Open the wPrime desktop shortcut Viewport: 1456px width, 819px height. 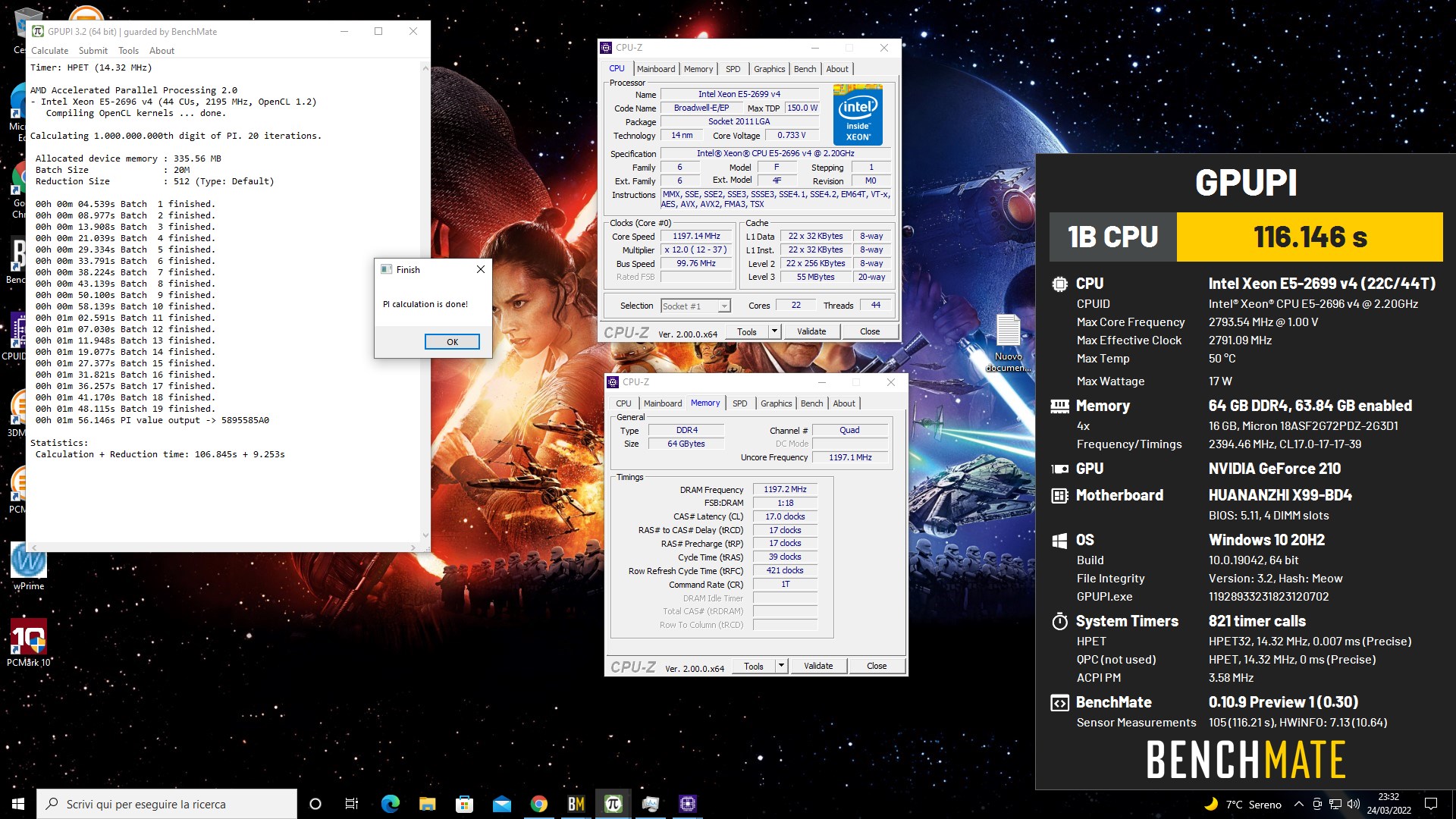click(29, 568)
